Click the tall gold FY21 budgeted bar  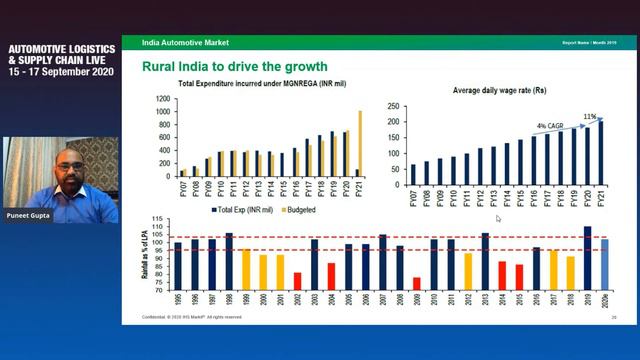click(x=360, y=144)
